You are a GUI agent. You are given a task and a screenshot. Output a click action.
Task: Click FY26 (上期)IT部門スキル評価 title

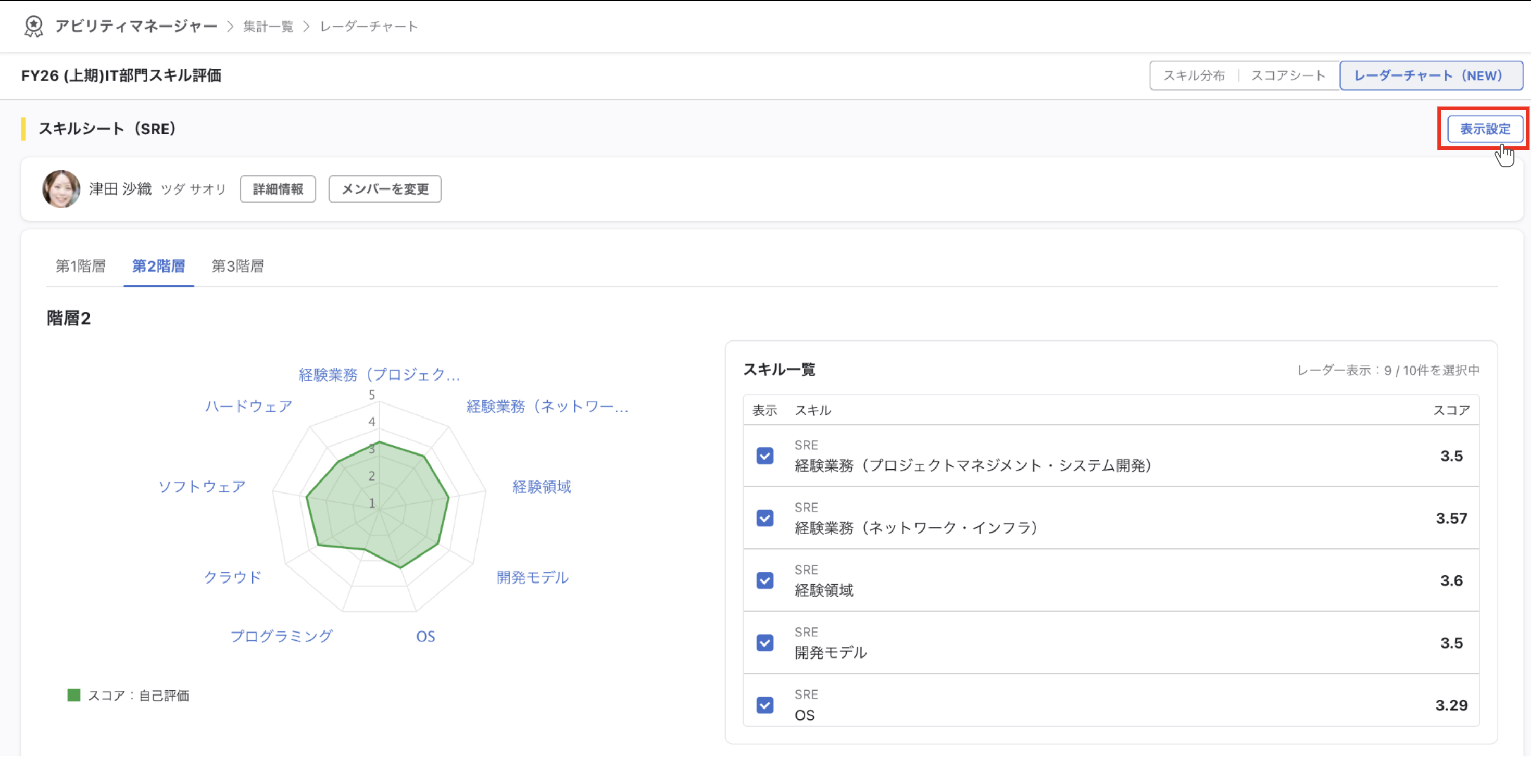coord(121,75)
